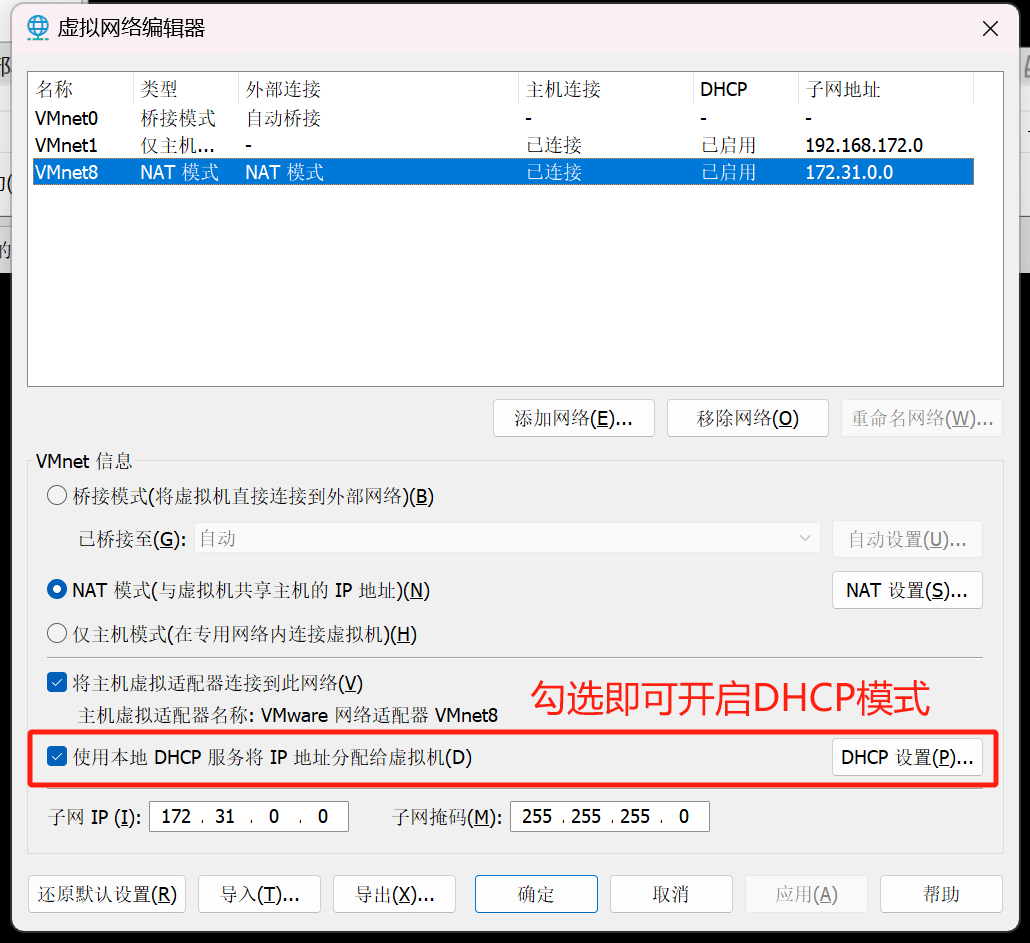
Task: Click 自动桥接 cell in VMnet0 row
Action: click(x=283, y=118)
